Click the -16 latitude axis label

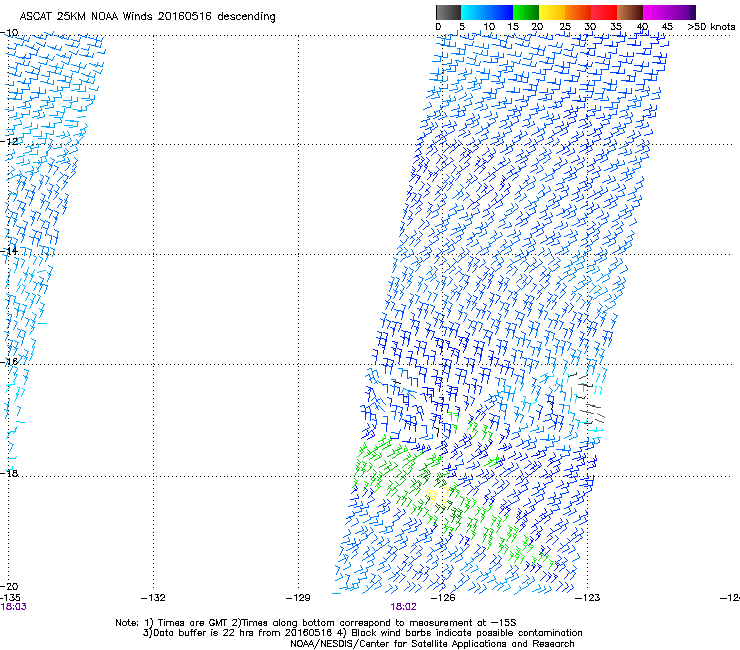coord(9,361)
